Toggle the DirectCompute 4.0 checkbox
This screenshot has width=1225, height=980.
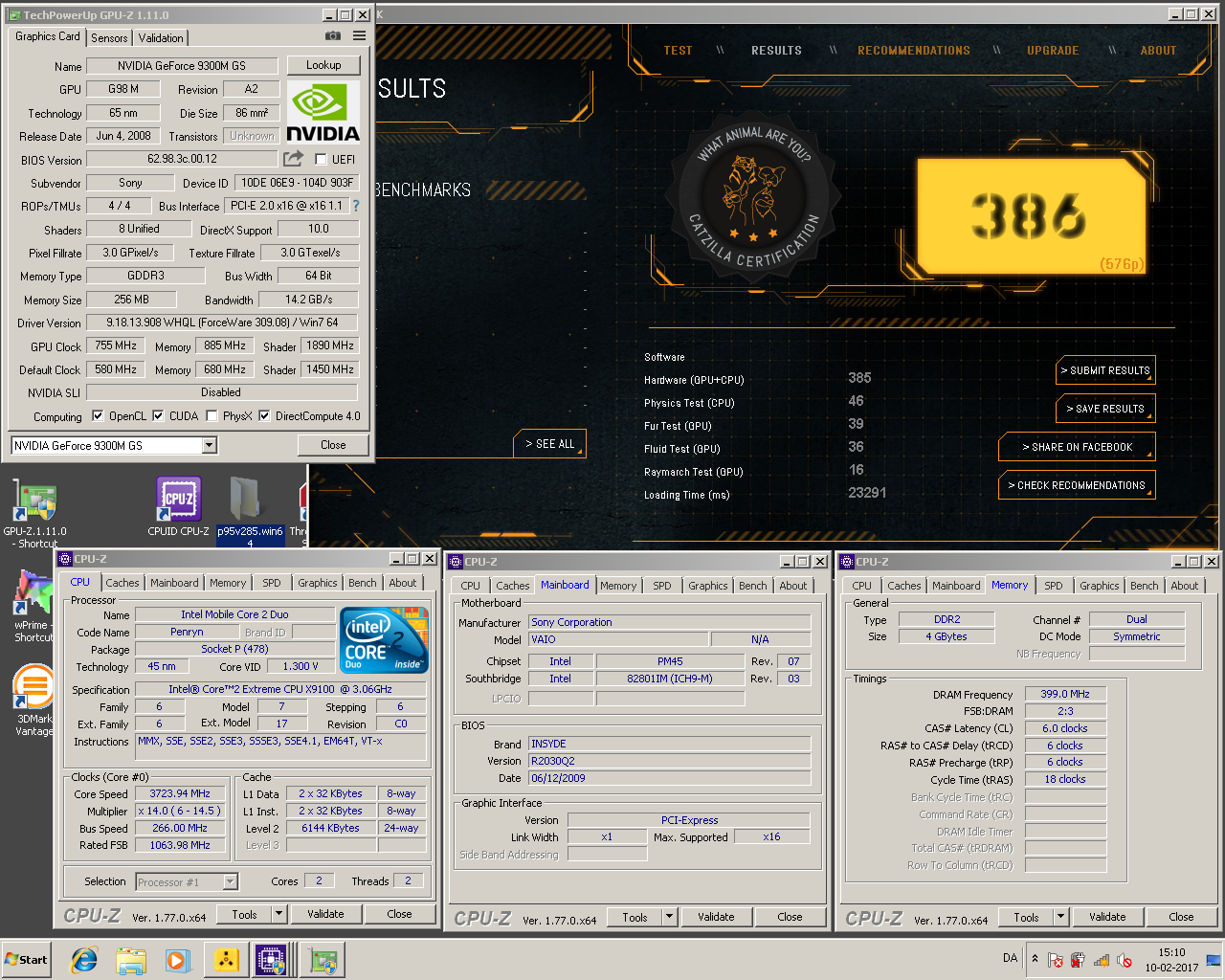point(264,416)
